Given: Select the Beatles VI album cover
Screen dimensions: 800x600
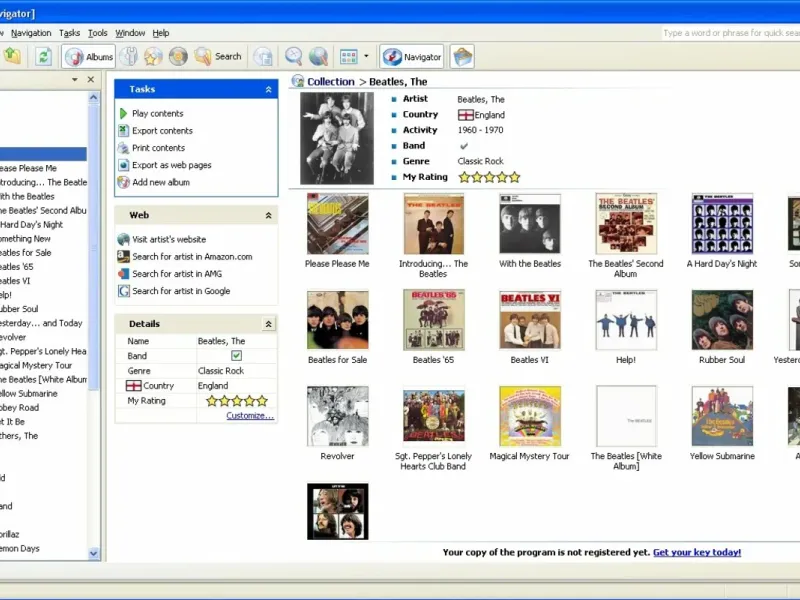Looking at the screenshot, I should [530, 320].
